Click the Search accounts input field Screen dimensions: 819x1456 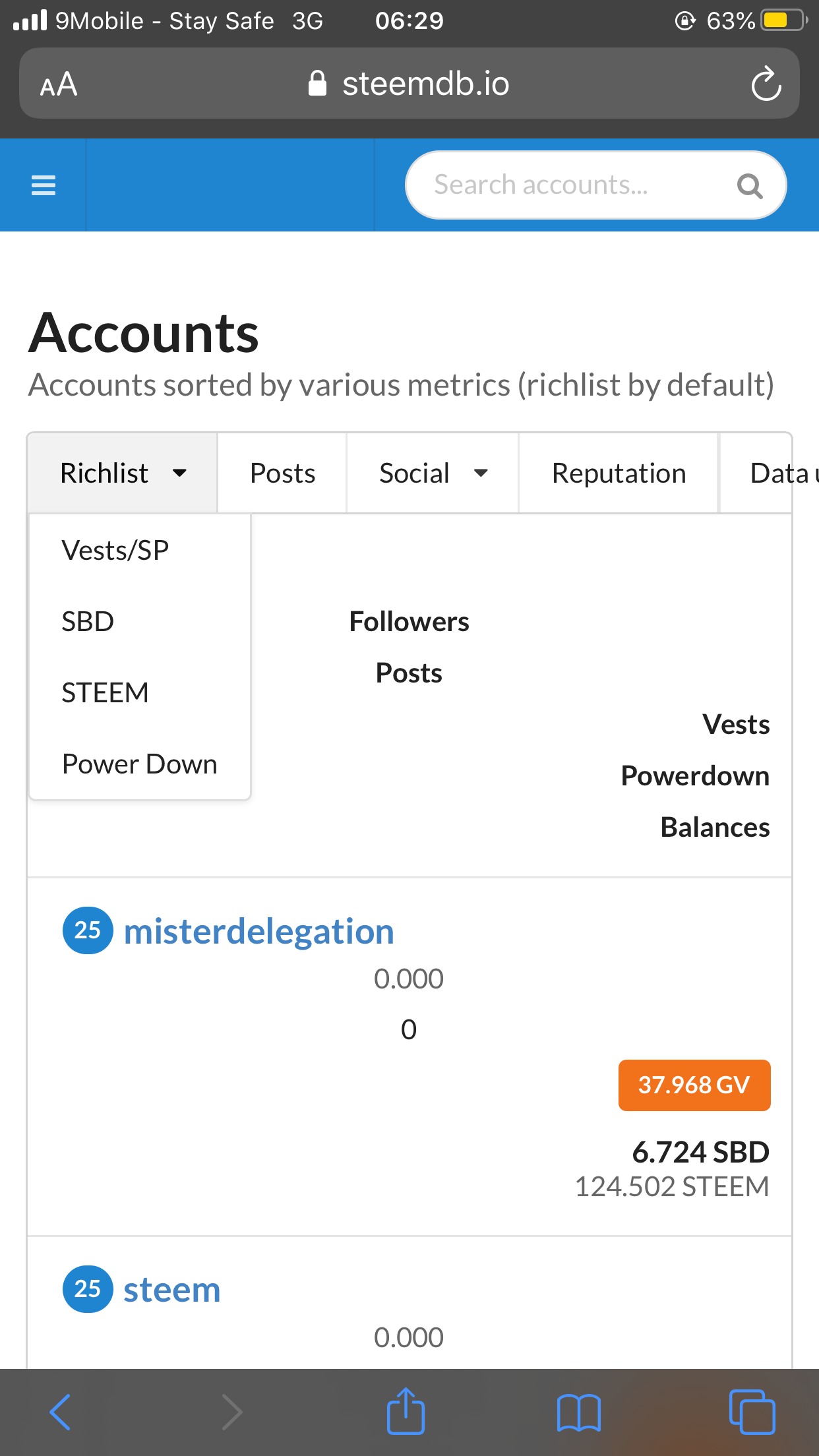click(x=596, y=185)
